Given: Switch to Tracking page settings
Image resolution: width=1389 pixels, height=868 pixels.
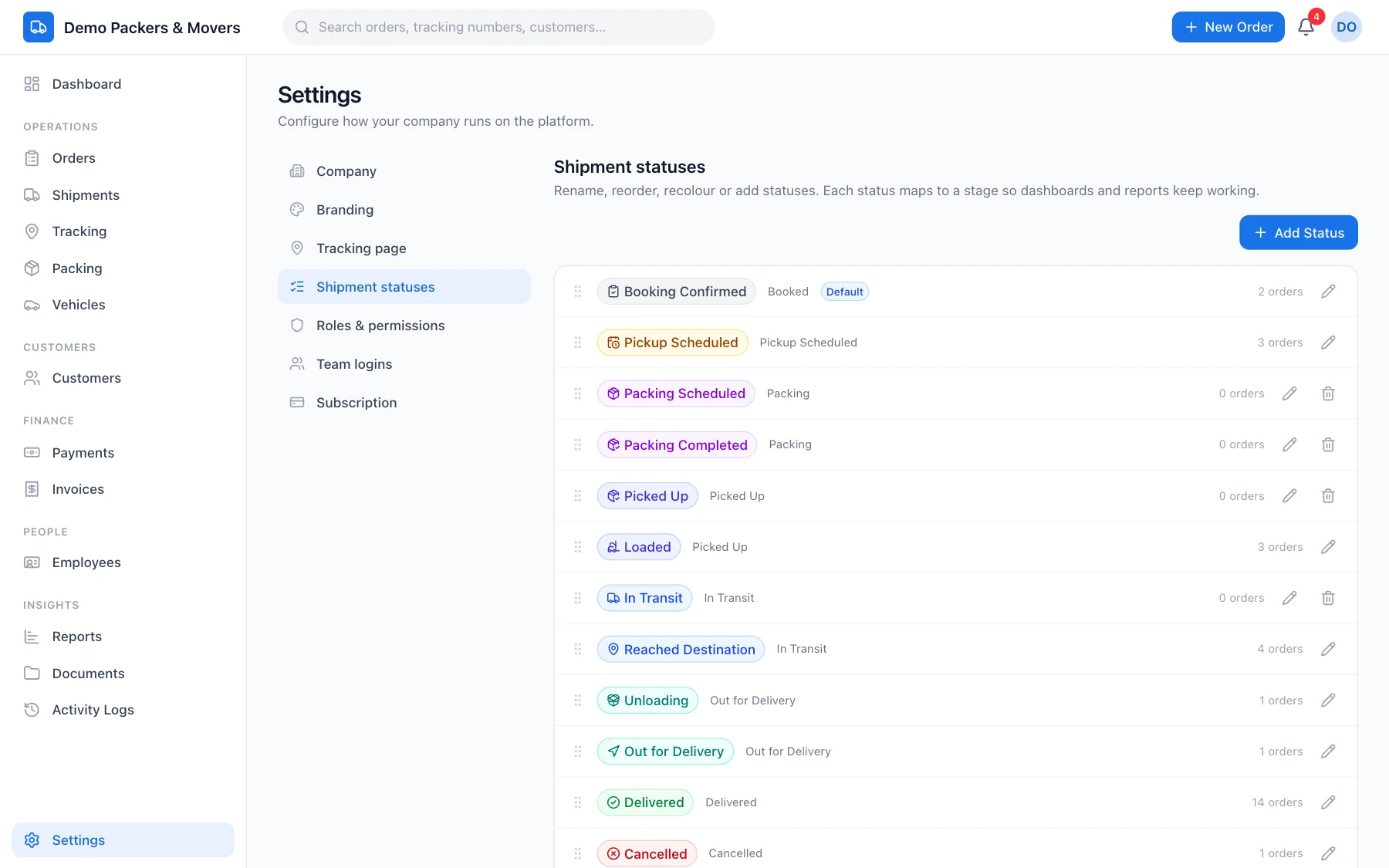Looking at the screenshot, I should [x=404, y=248].
